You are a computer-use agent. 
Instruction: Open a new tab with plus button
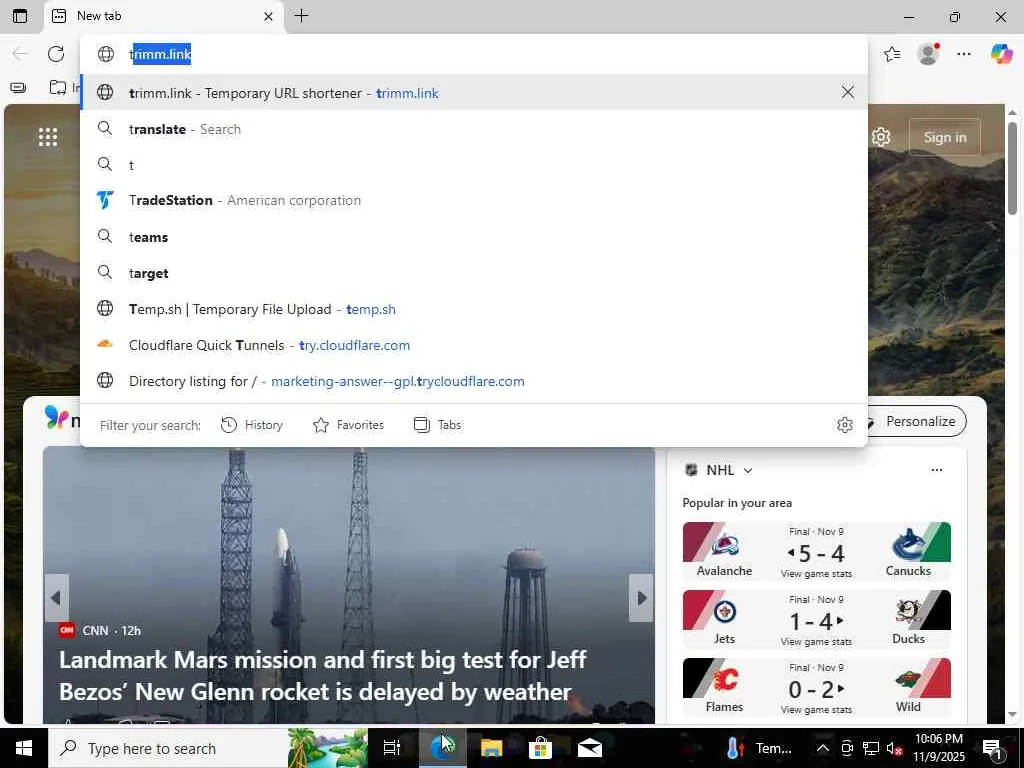click(x=301, y=16)
